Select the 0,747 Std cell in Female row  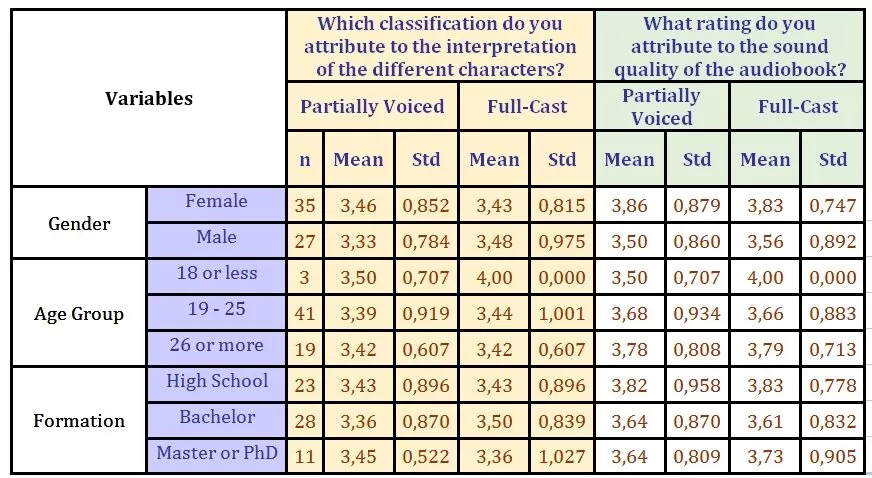pyautogui.click(x=832, y=206)
